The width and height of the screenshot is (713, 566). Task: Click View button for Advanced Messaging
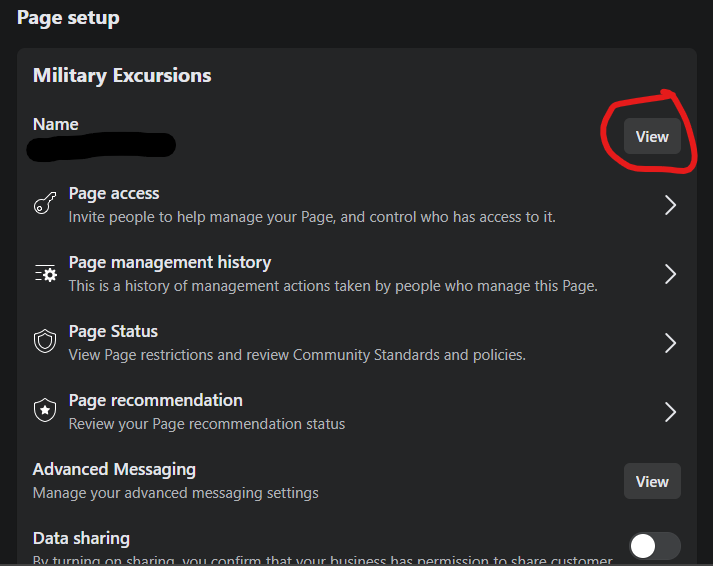[x=652, y=481]
